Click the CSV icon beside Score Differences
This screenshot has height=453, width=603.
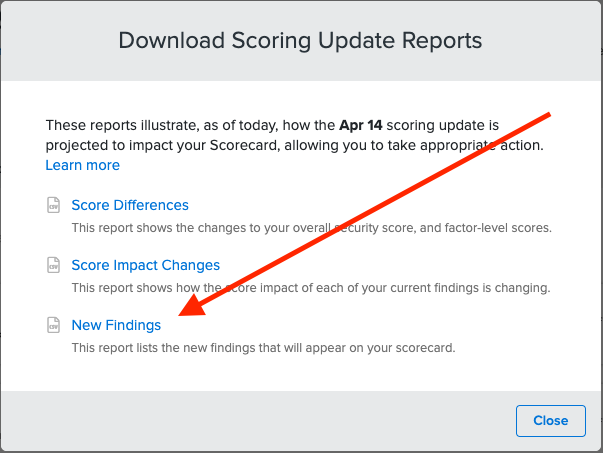coord(53,205)
